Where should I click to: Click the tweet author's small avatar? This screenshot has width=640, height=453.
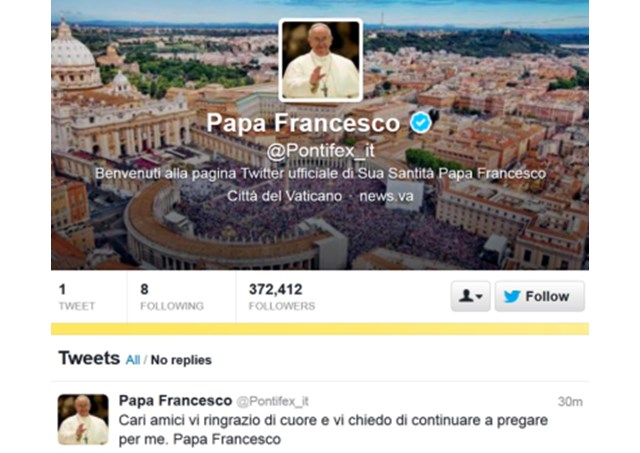[83, 419]
